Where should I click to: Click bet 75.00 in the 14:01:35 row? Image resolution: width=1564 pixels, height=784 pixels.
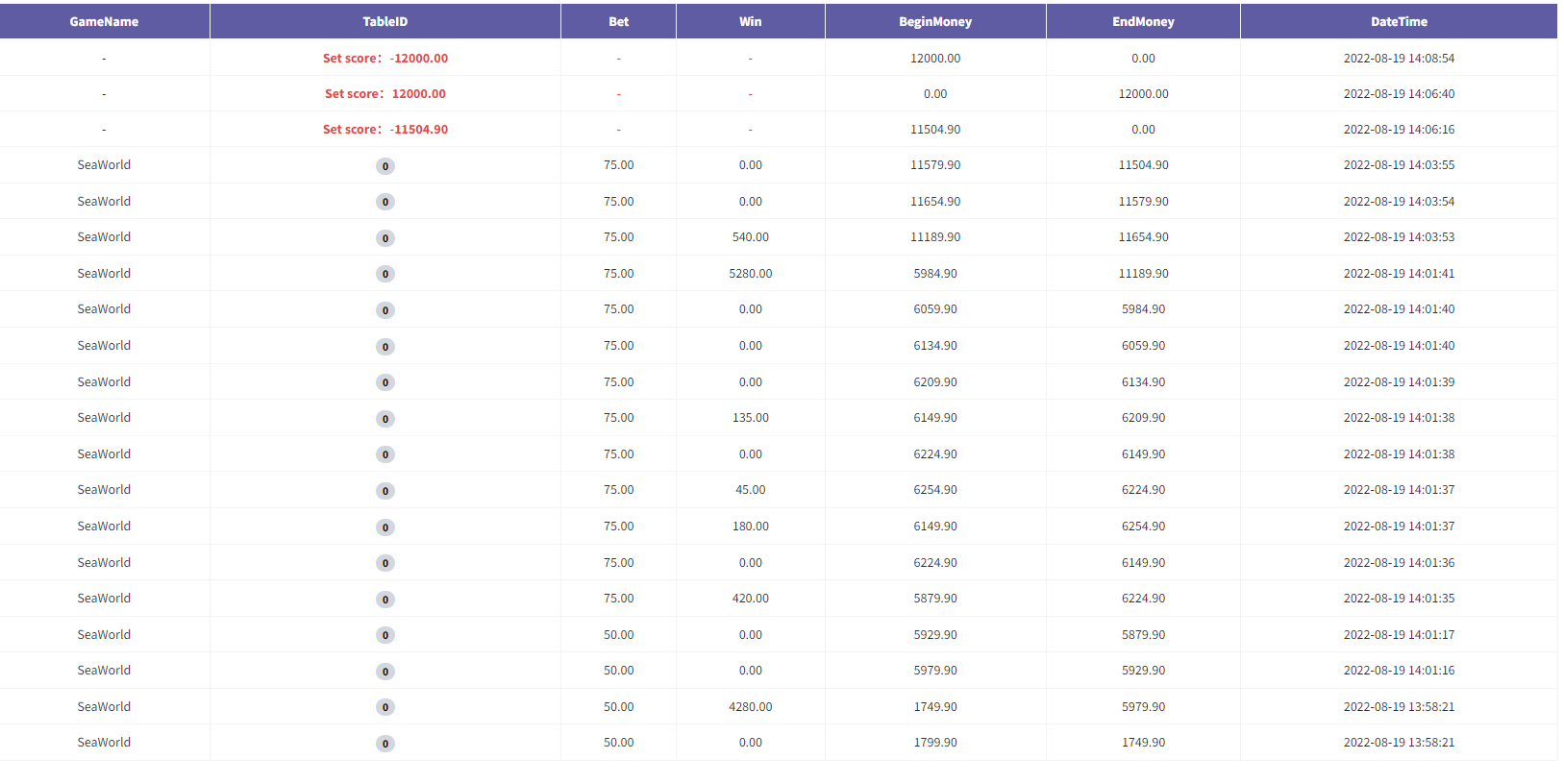618,598
